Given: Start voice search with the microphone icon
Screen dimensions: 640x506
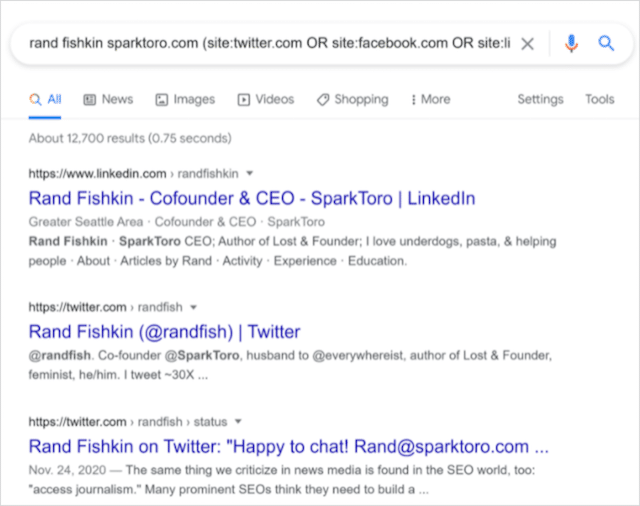Looking at the screenshot, I should (571, 44).
